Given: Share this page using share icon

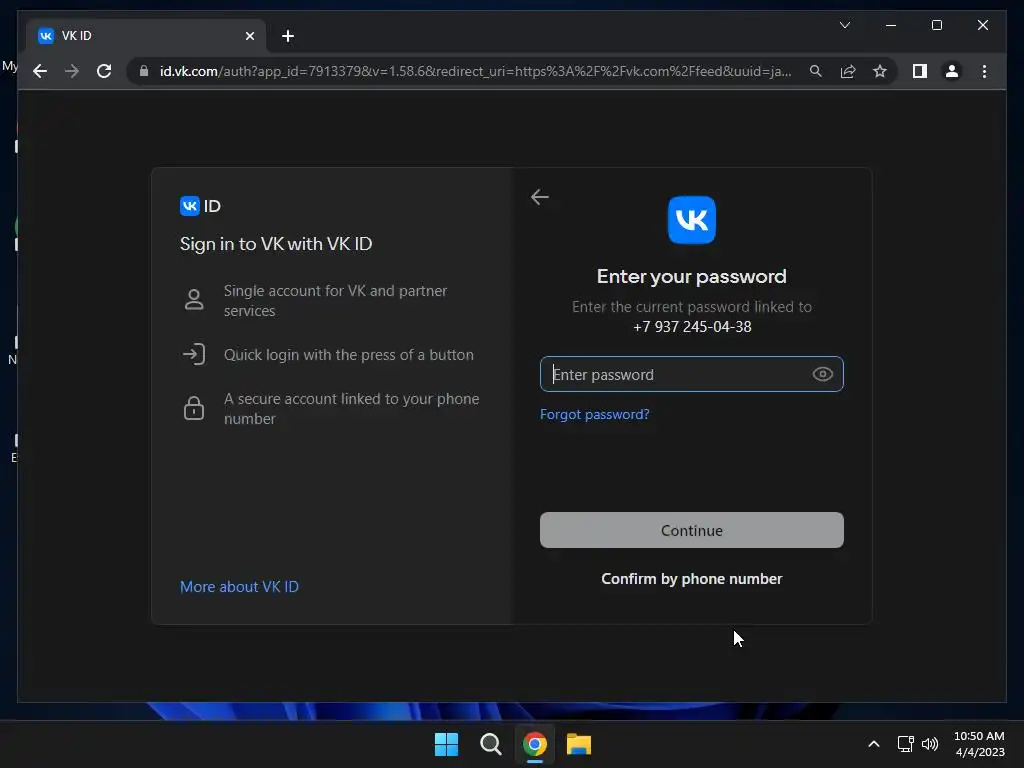Looking at the screenshot, I should 848,71.
